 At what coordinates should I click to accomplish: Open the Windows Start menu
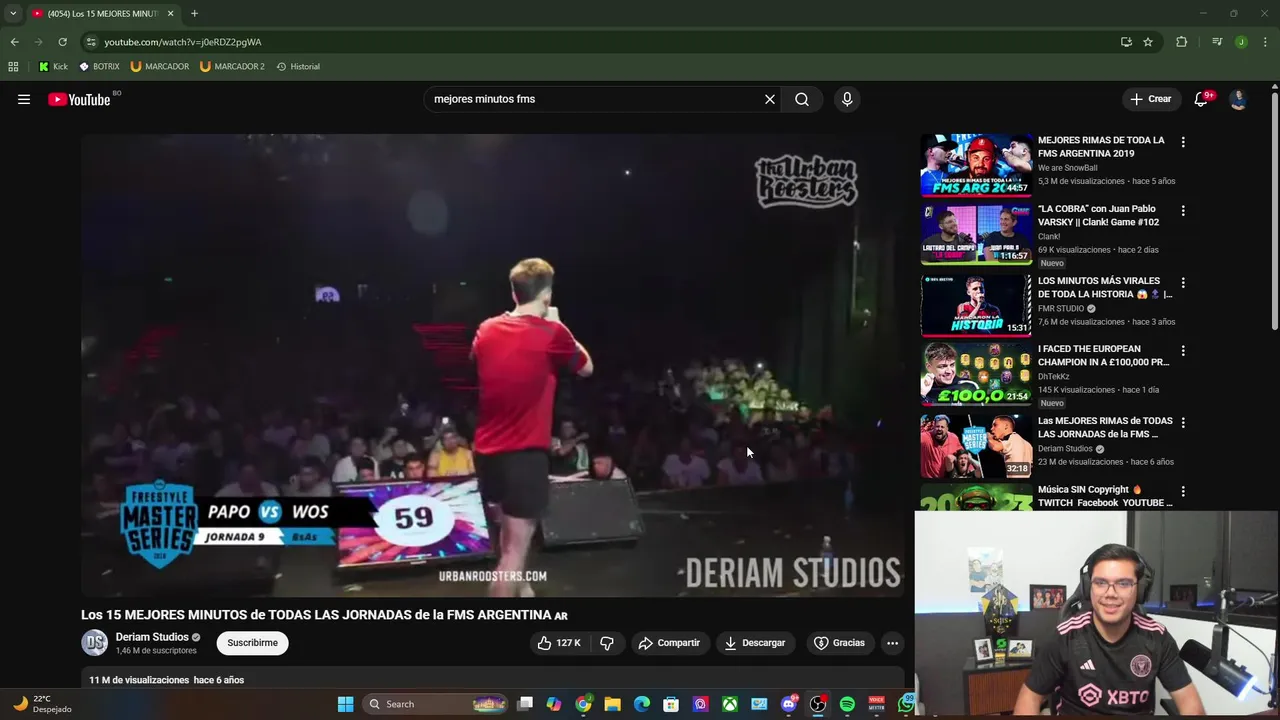point(345,704)
